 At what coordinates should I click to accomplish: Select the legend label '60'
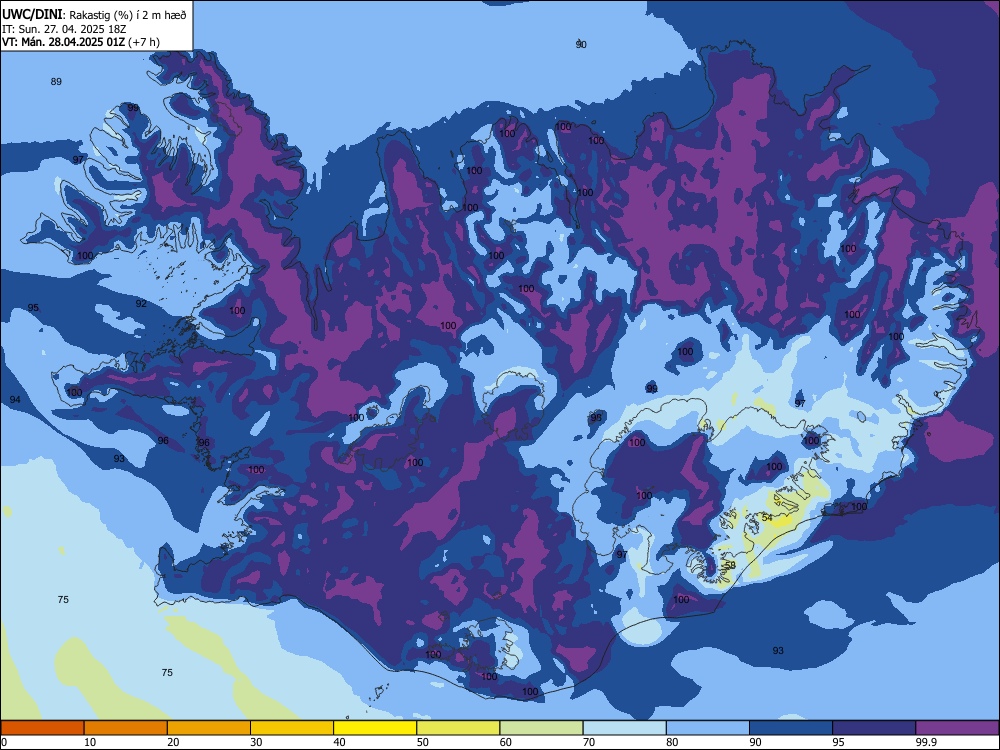pos(506,742)
